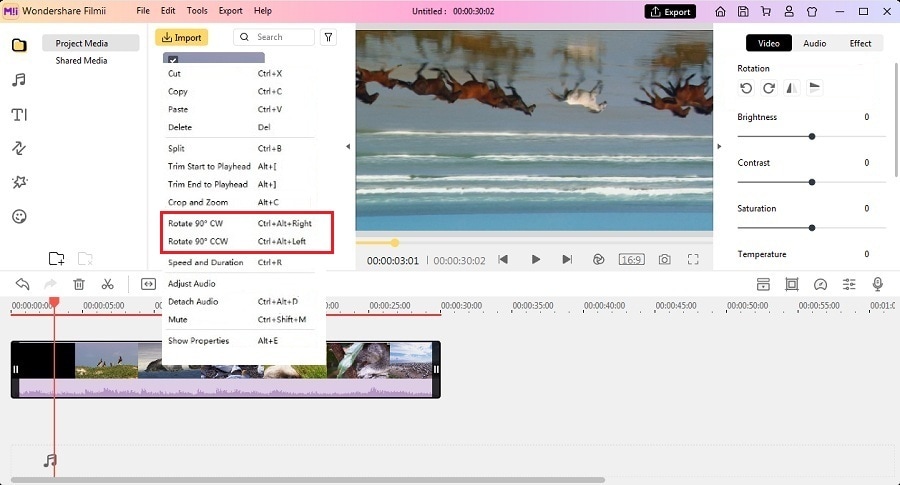900x485 pixels.
Task: Click the Import button
Action: click(x=181, y=37)
